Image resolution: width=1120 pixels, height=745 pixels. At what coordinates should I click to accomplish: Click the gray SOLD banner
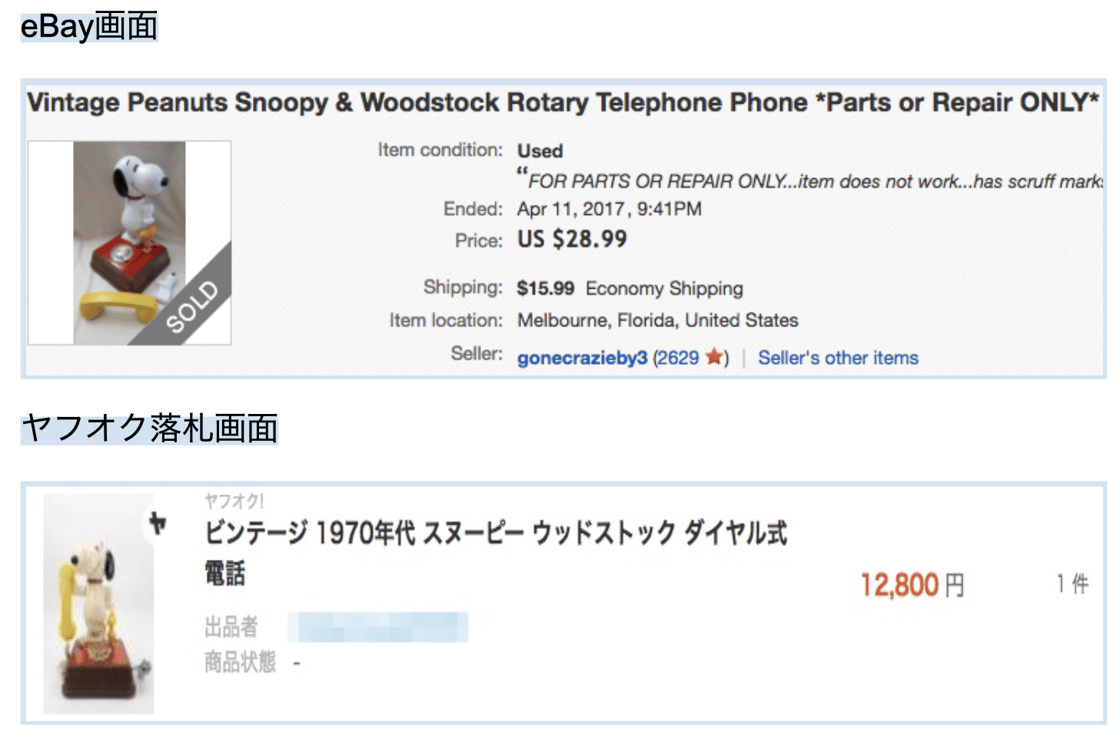coord(191,303)
